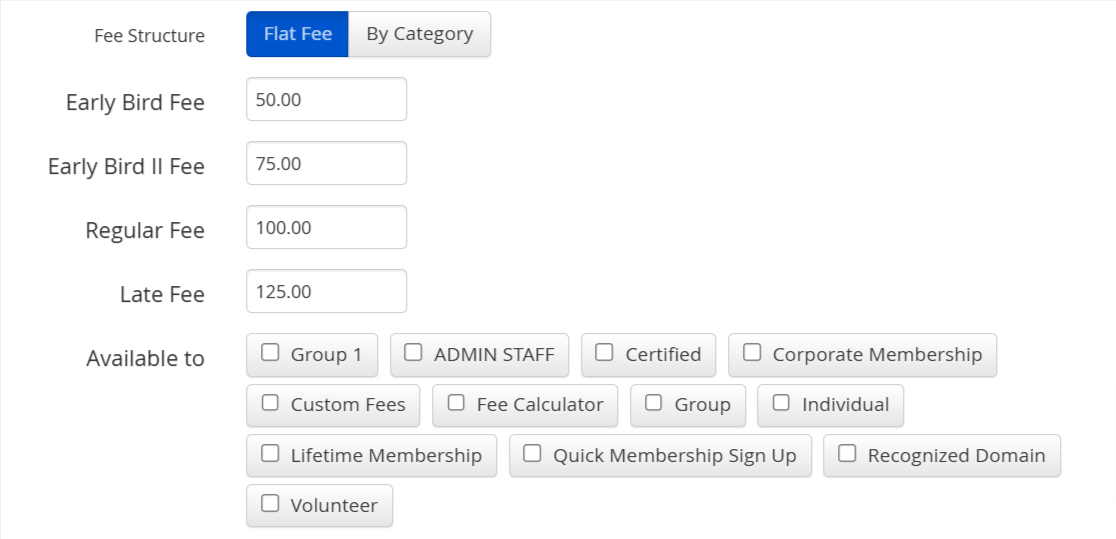Check the Group 1 checkbox
This screenshot has width=1116, height=539.
click(270, 352)
